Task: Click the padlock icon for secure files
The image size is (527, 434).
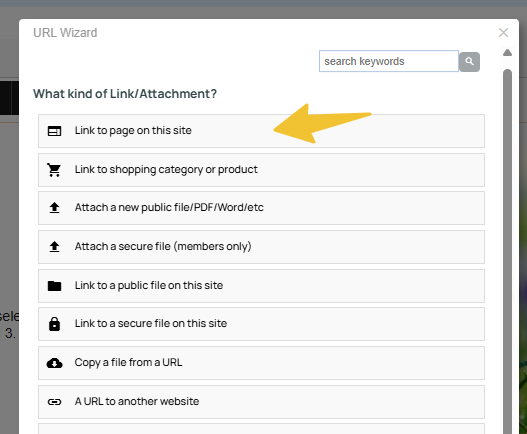Action: (x=54, y=324)
